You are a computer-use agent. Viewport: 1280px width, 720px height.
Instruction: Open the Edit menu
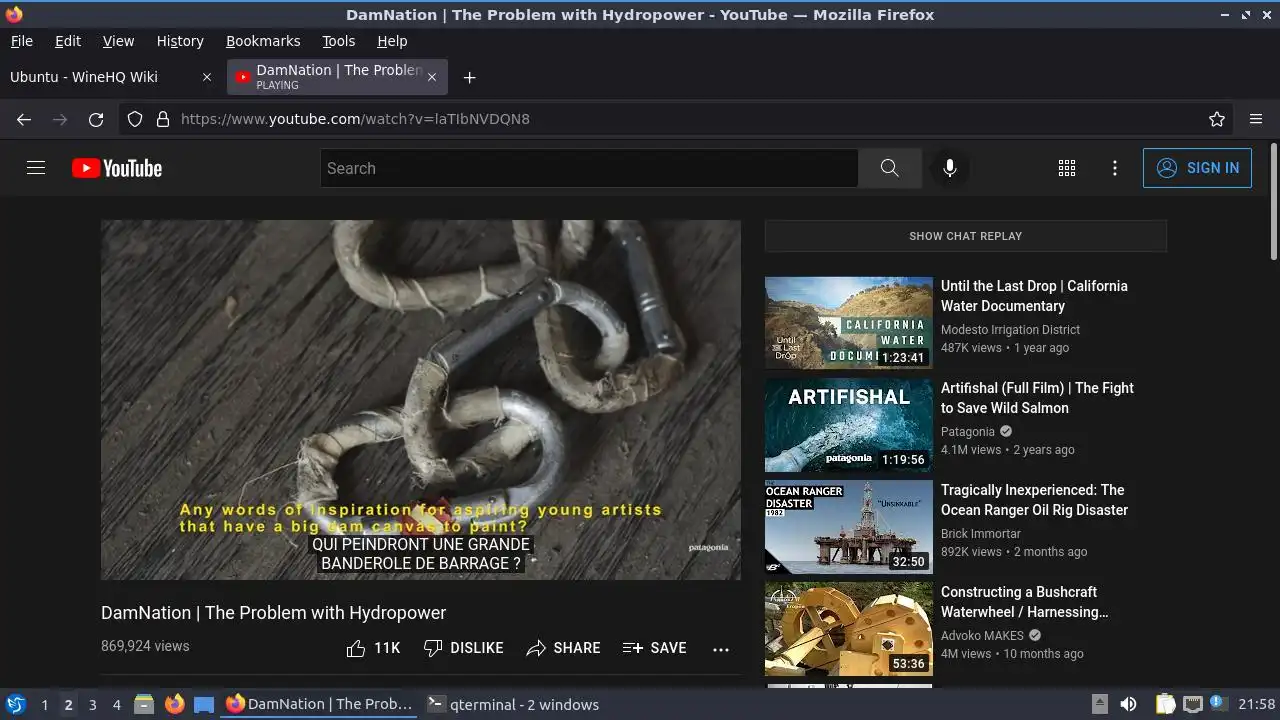coord(68,41)
